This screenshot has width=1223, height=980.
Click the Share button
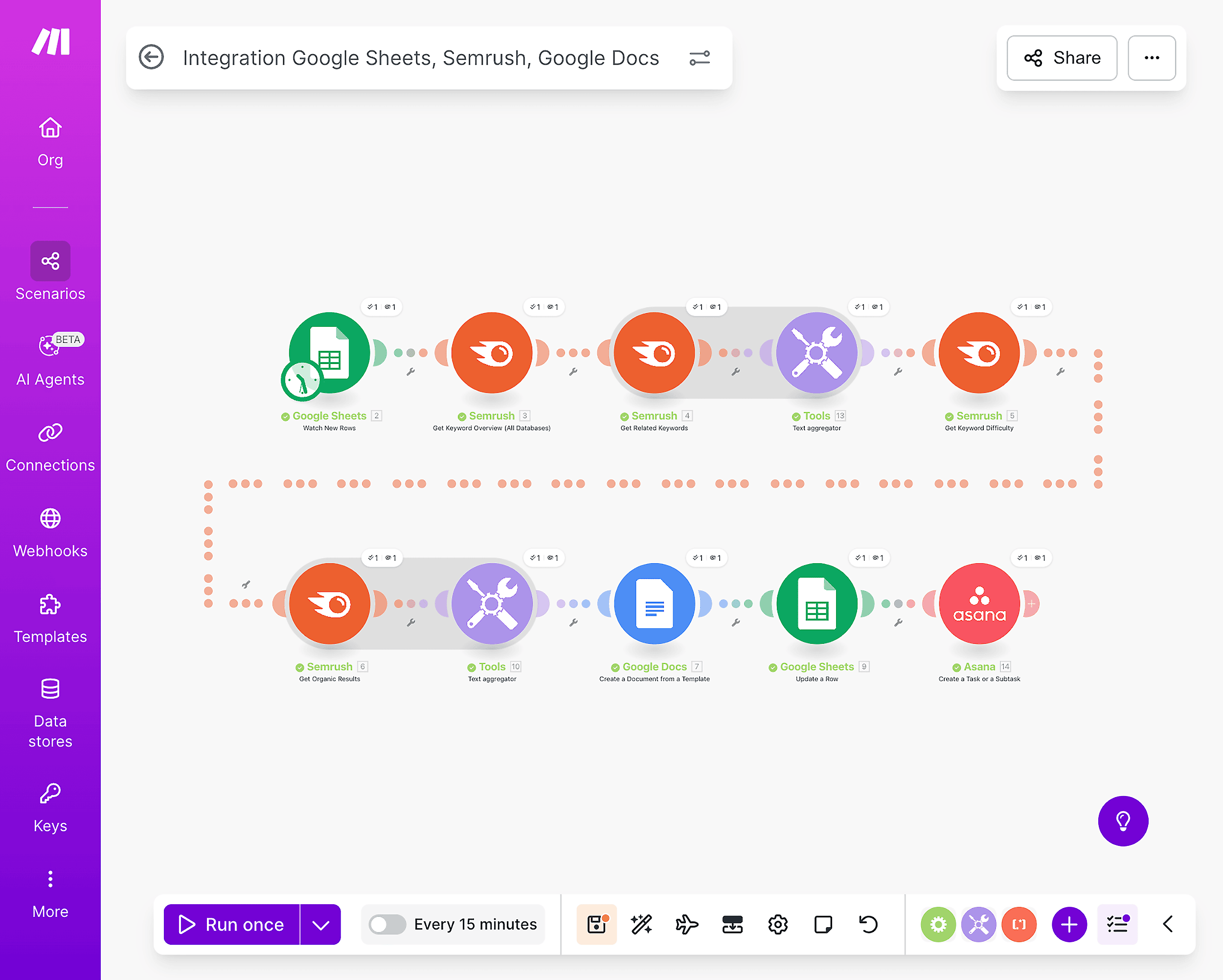(1062, 57)
